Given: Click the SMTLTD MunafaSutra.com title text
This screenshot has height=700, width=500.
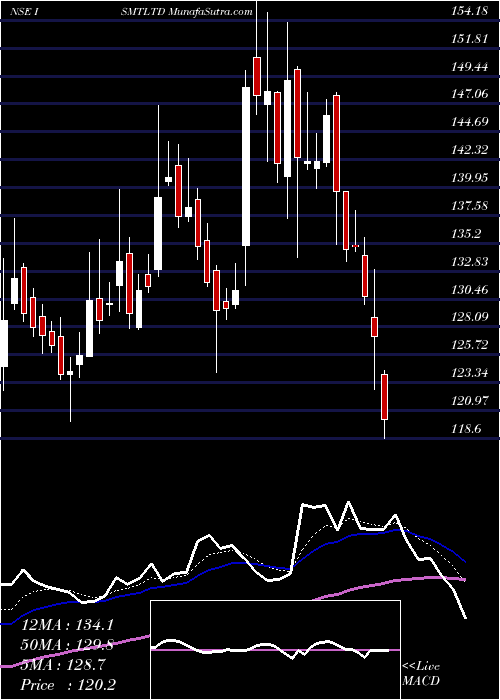Looking at the screenshot, I should 187,12.
